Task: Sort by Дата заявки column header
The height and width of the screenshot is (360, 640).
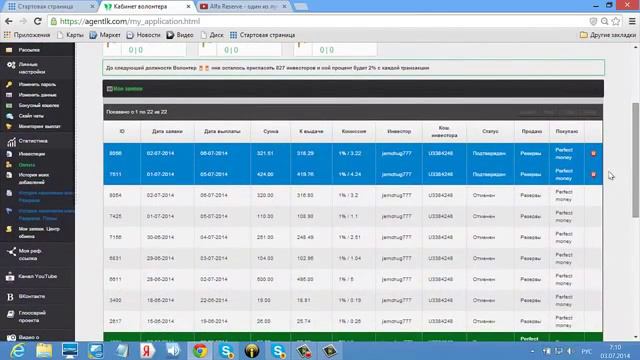Action: (x=167, y=131)
